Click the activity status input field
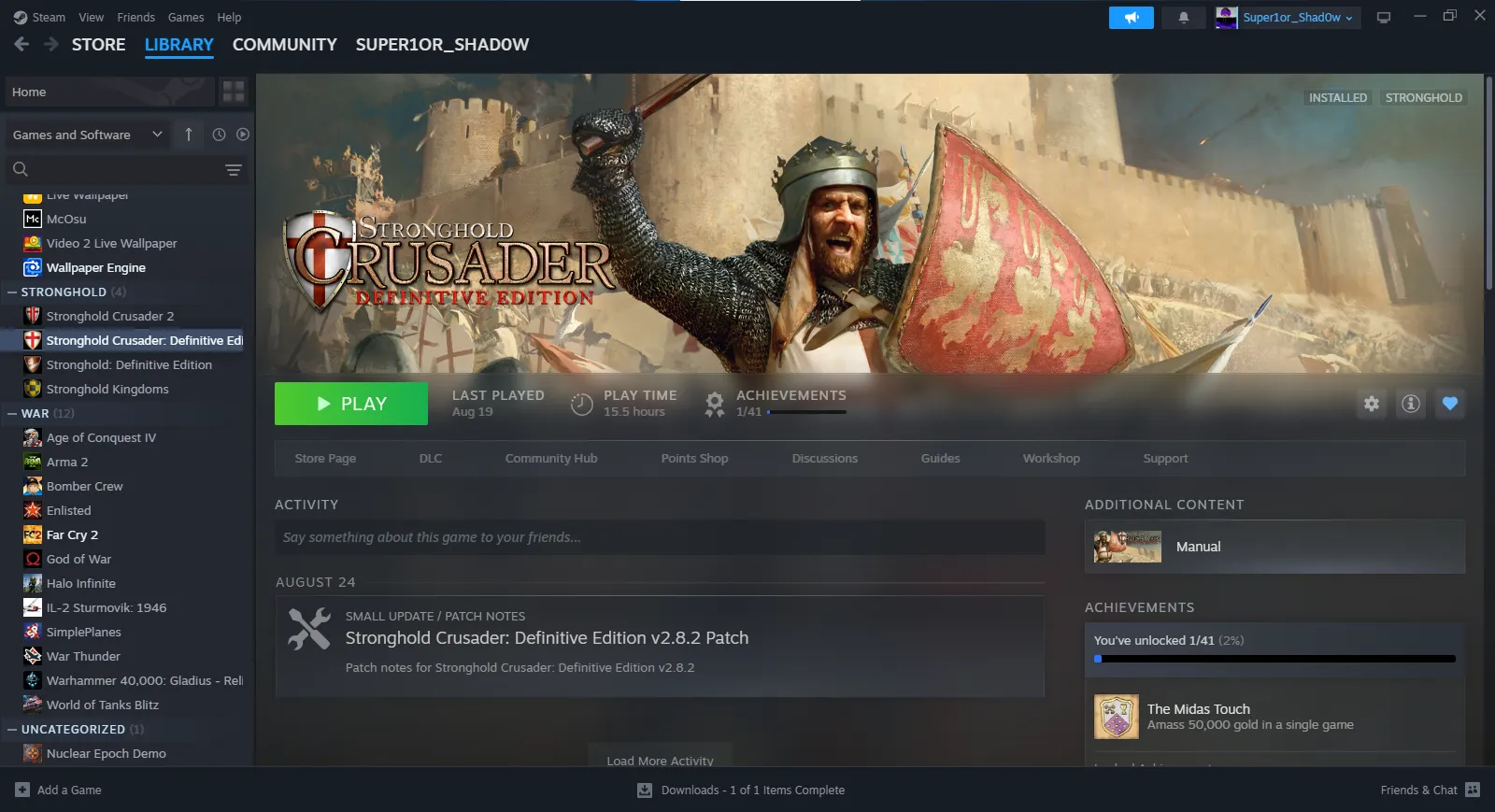 660,537
